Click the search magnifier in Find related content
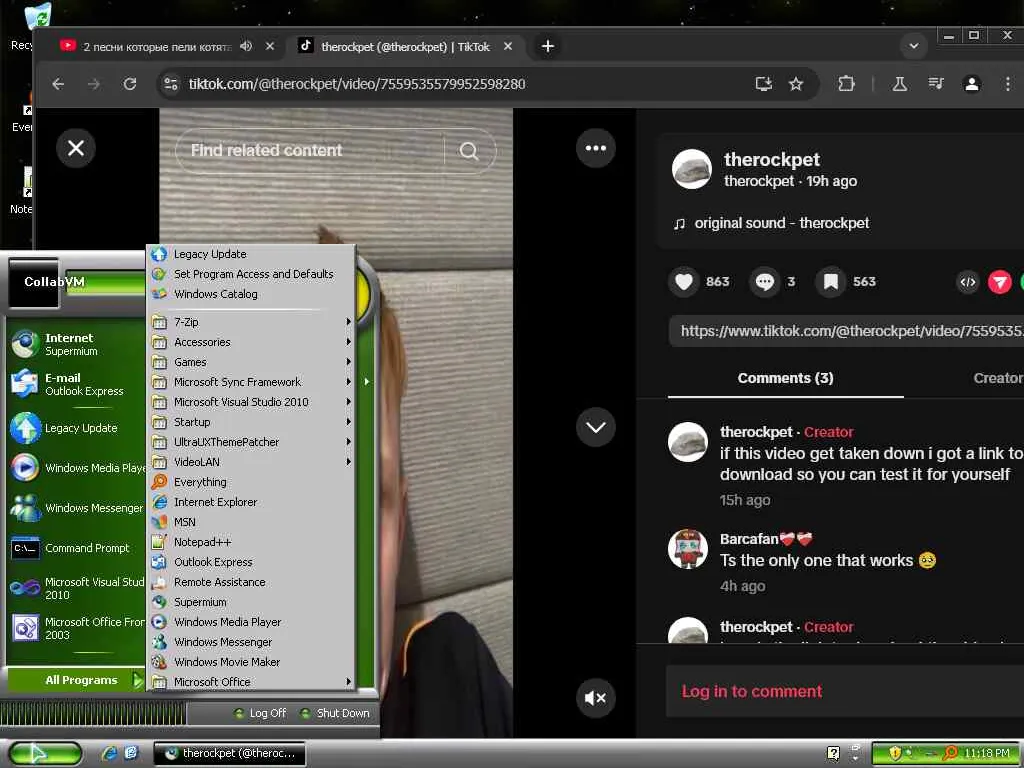Viewport: 1024px width, 768px height. point(469,151)
